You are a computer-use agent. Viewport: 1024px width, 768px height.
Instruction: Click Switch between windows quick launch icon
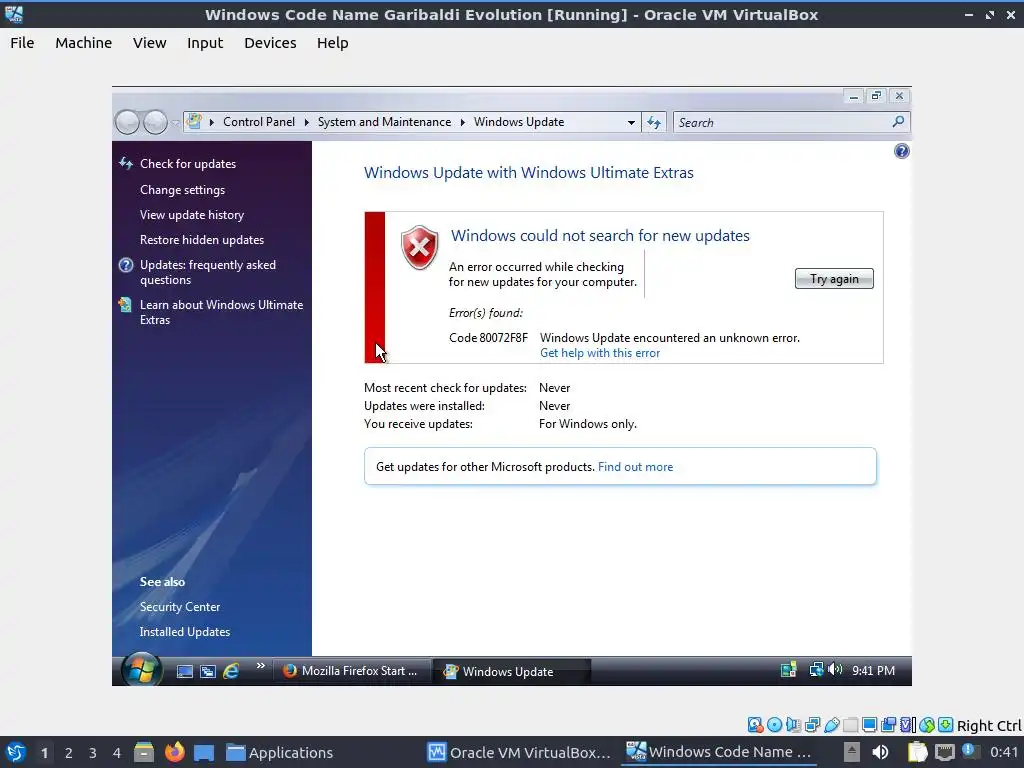pyautogui.click(x=208, y=671)
